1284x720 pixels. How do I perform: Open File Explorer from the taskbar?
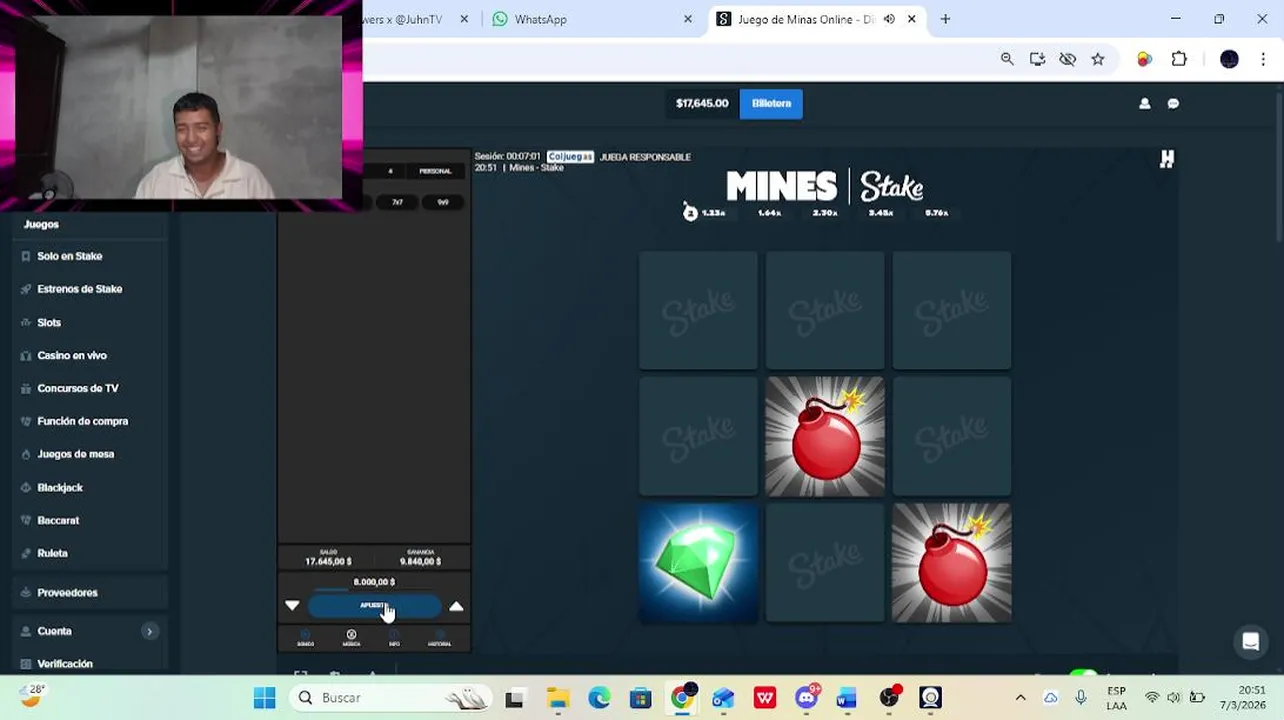[557, 698]
